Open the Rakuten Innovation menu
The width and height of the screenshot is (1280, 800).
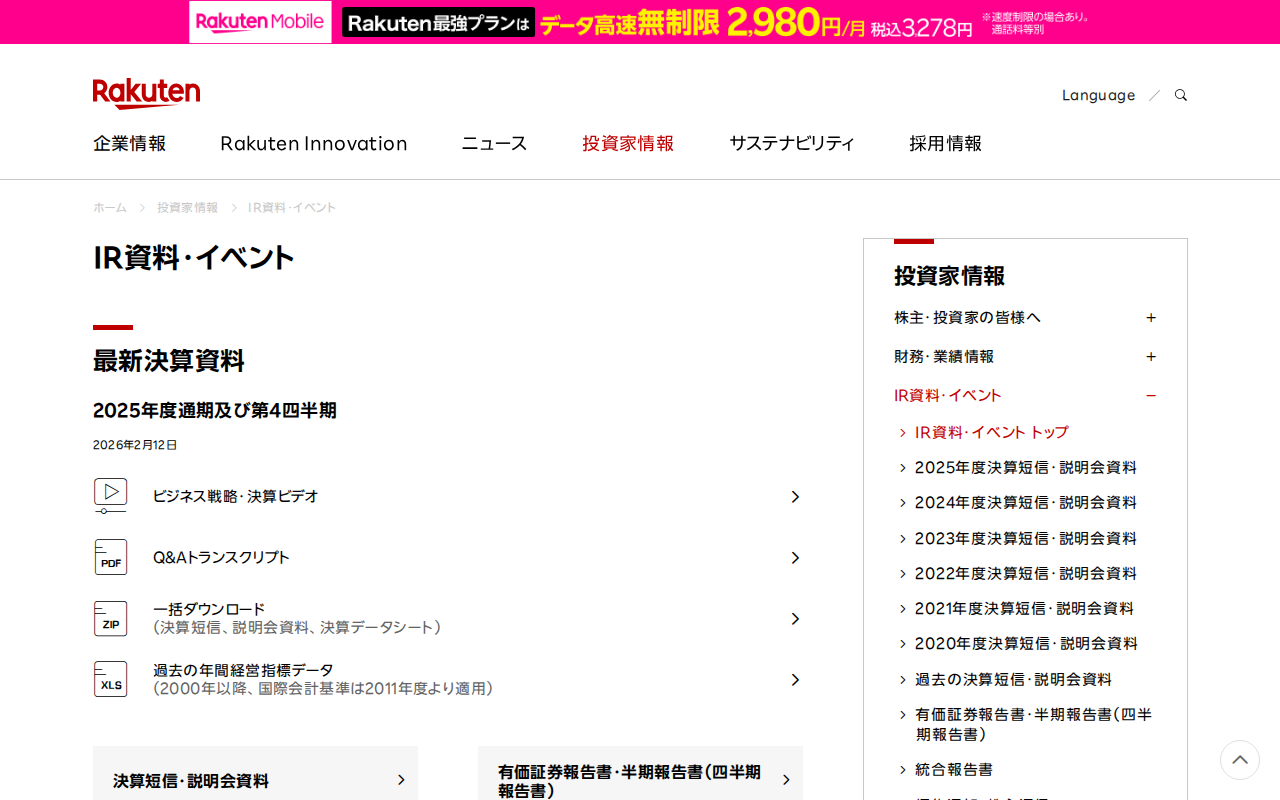click(x=314, y=143)
